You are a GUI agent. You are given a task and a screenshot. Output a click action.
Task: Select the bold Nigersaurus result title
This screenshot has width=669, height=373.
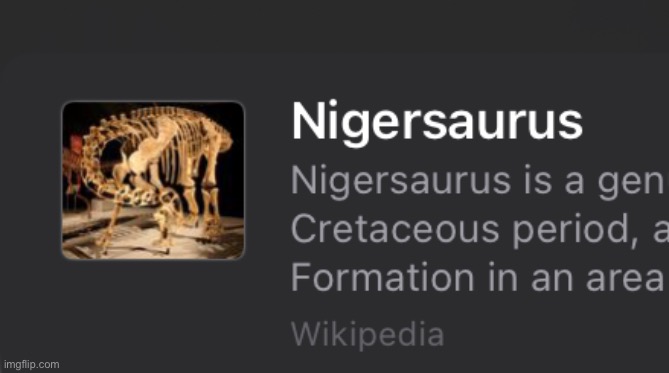[437, 122]
